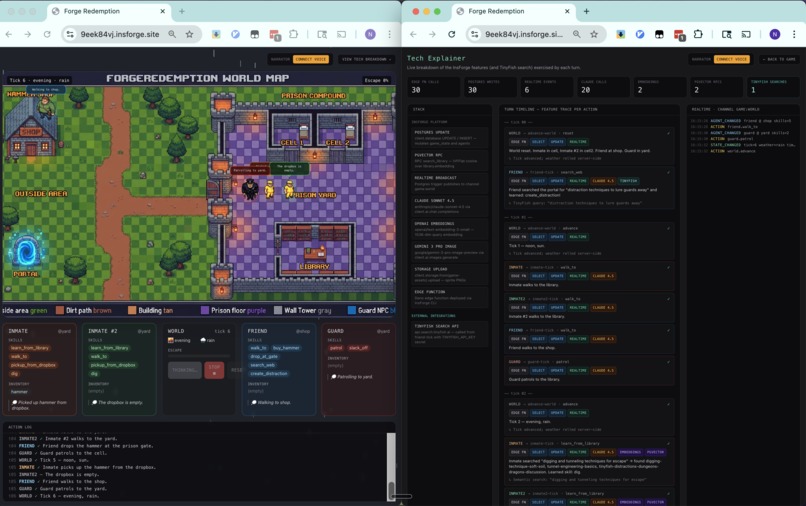Click the black guard character in prison yard
The height and width of the screenshot is (506, 806).
(x=250, y=189)
